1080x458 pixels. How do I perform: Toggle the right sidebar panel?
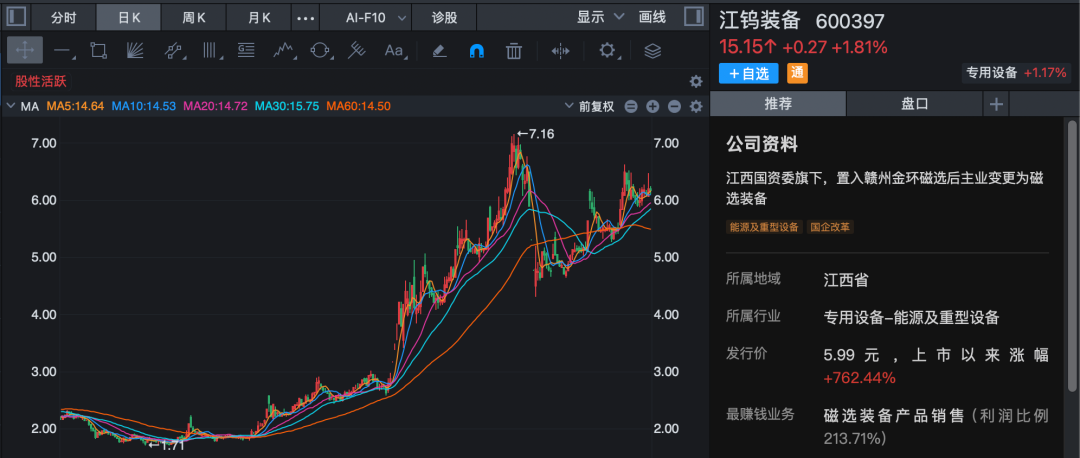692,17
